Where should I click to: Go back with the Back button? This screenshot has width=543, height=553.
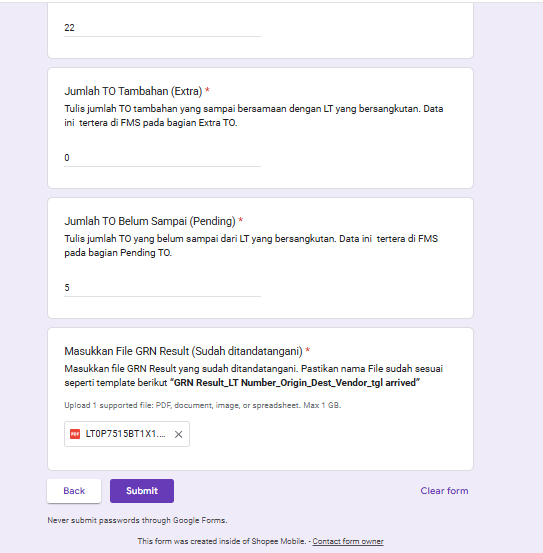point(74,491)
